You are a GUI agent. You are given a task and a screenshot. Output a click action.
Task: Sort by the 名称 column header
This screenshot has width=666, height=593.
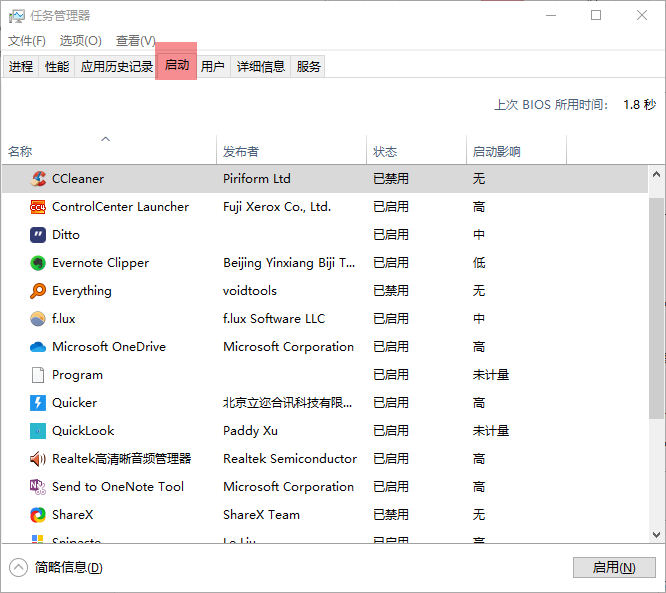click(21, 152)
